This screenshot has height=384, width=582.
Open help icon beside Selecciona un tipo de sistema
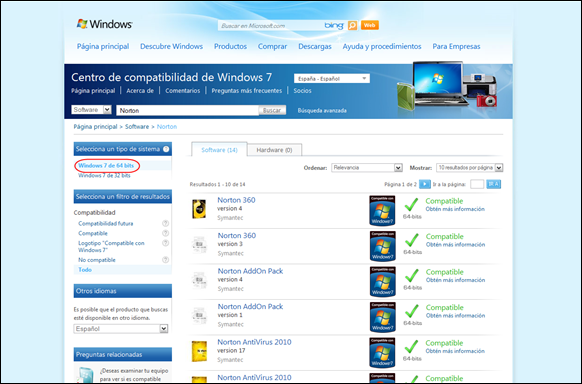166,149
